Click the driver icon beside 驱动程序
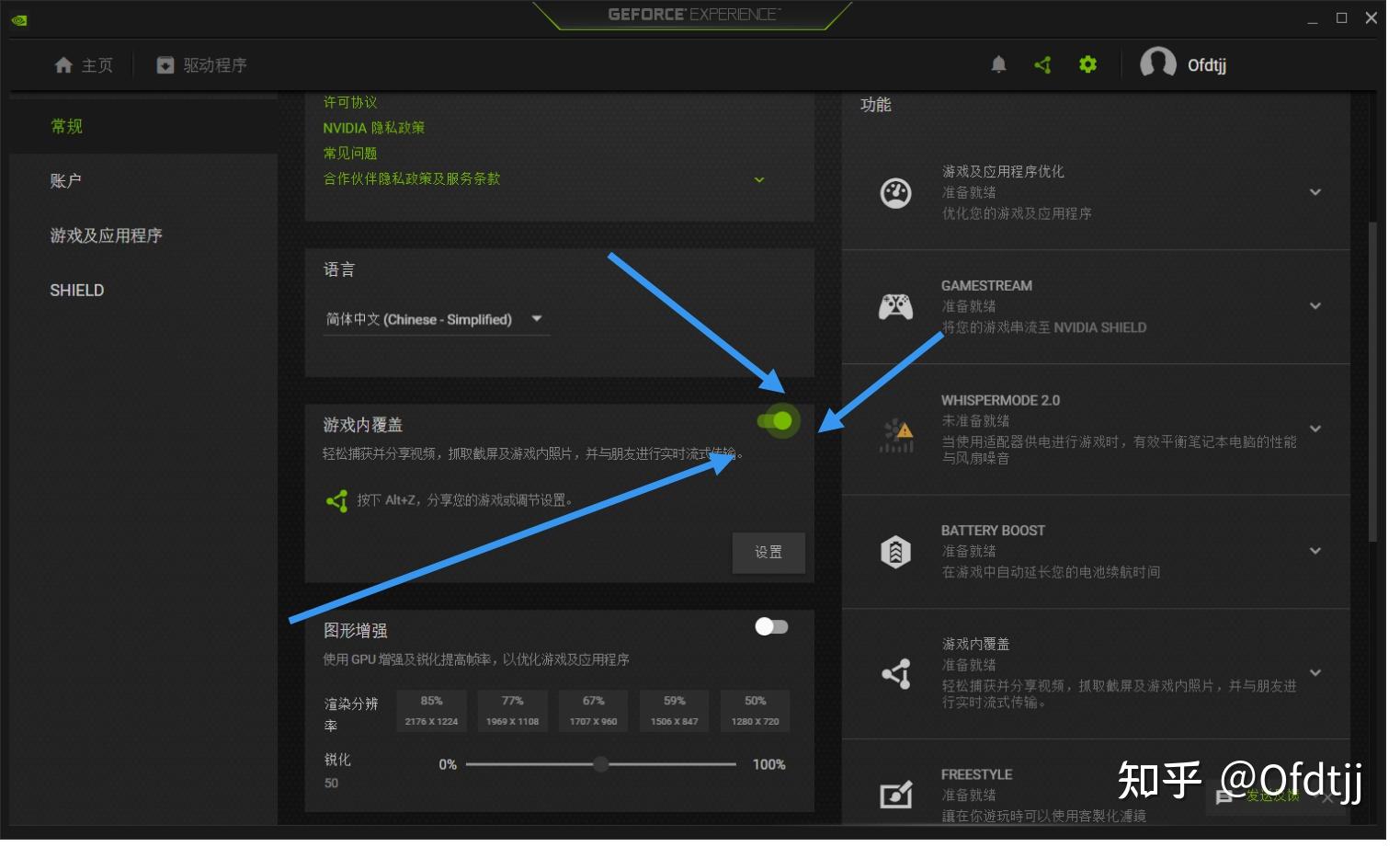The height and width of the screenshot is (847, 1400). click(x=165, y=65)
